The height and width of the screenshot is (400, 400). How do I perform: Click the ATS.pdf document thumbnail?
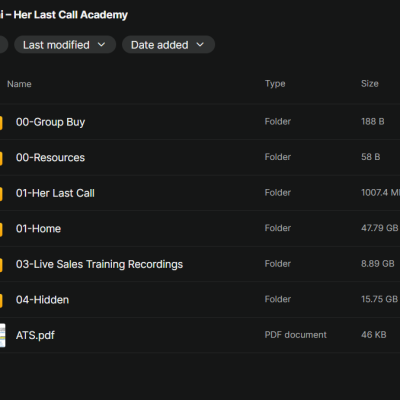[x=2, y=335]
